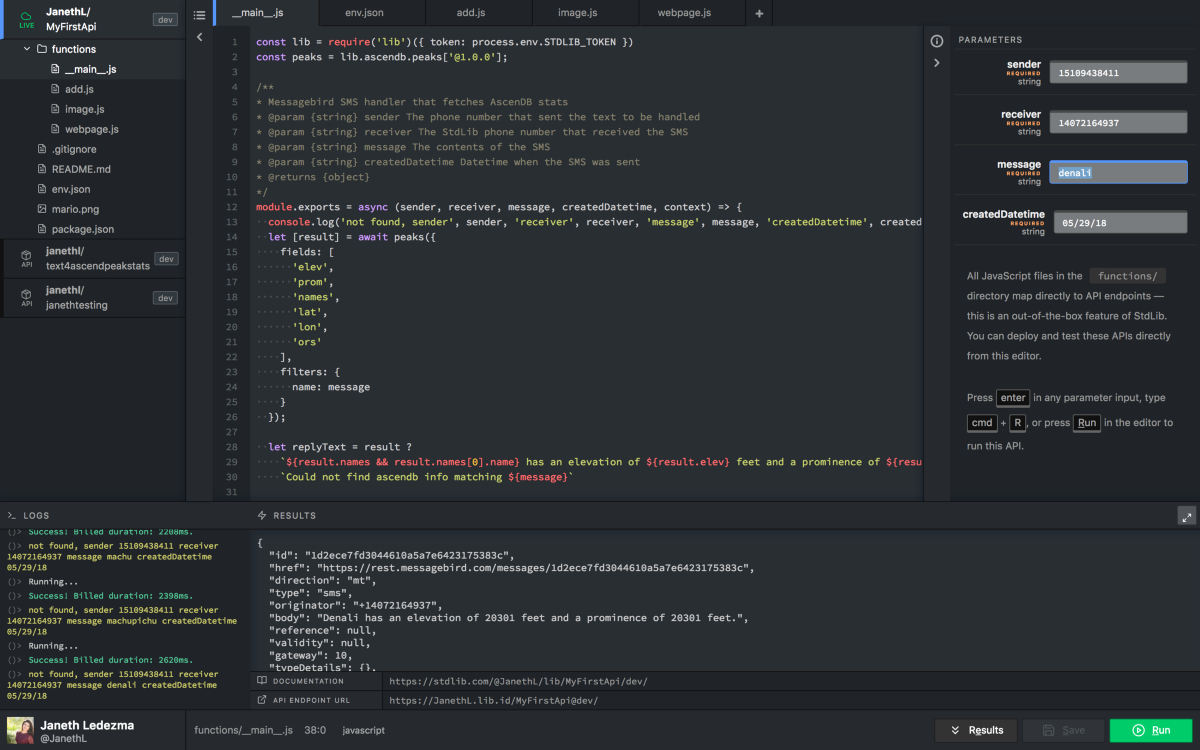
Task: Click the Documentation book icon
Action: pos(263,681)
